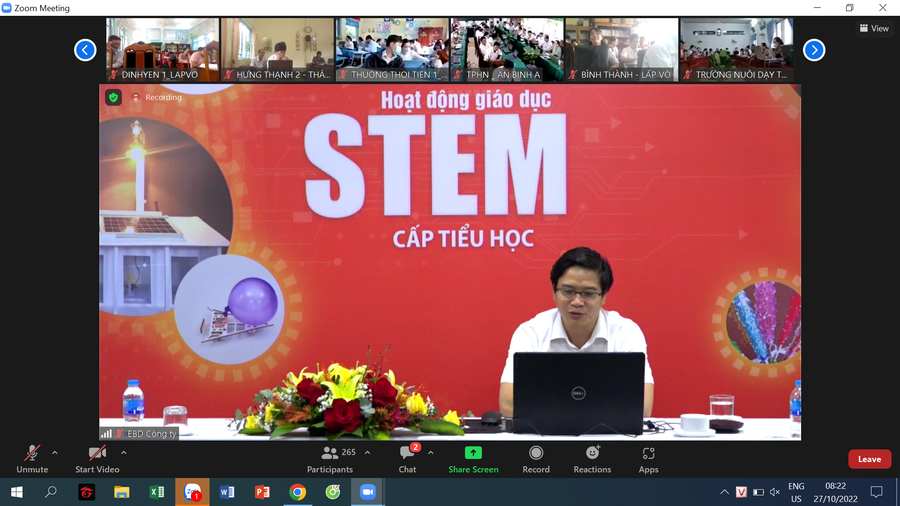Unmute the microphone
This screenshot has height=506, width=900.
(x=32, y=459)
